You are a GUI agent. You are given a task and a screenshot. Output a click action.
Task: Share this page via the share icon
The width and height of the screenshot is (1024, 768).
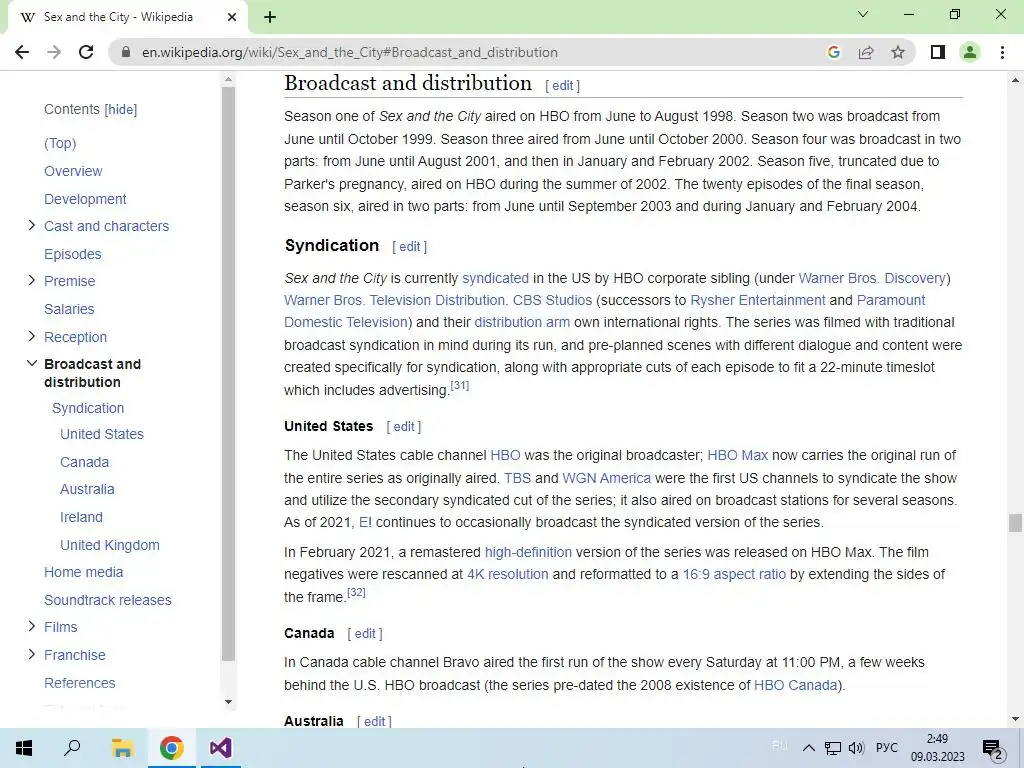pos(866,52)
